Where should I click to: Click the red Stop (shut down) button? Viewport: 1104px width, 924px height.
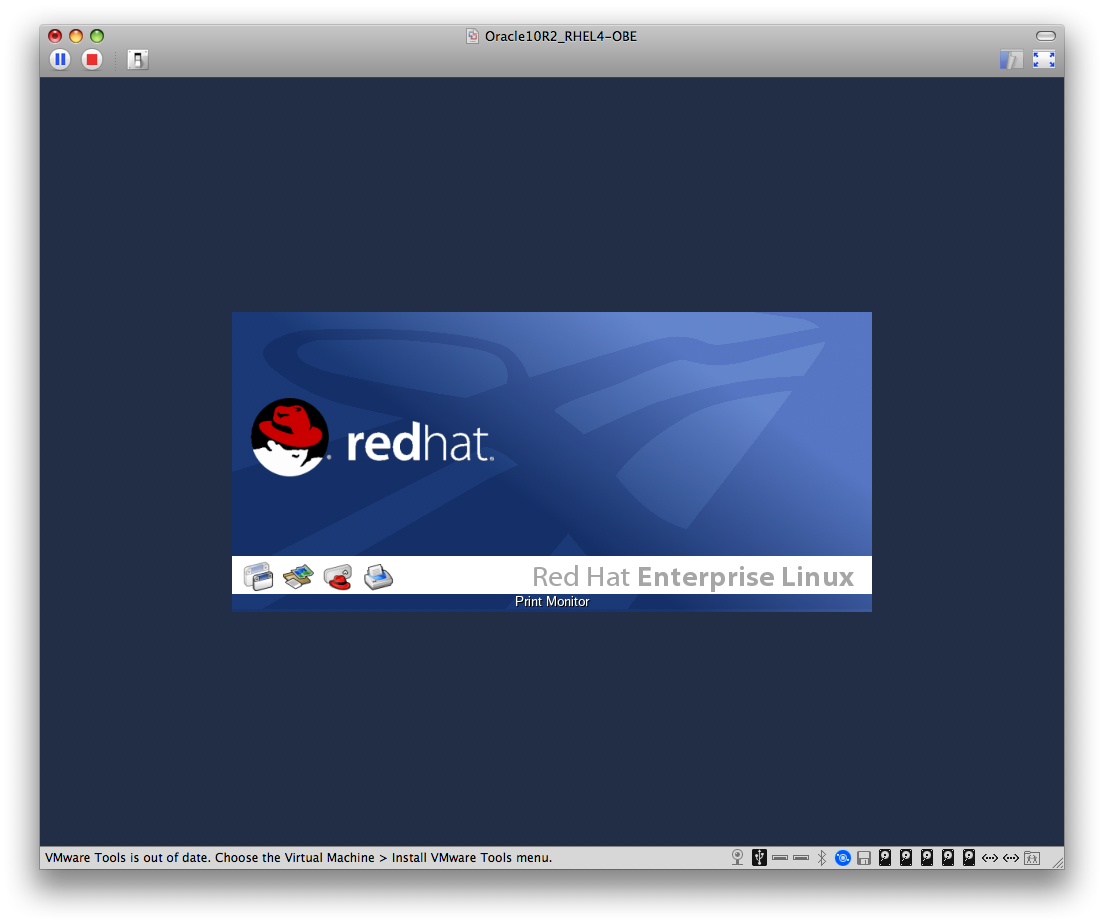tap(92, 60)
